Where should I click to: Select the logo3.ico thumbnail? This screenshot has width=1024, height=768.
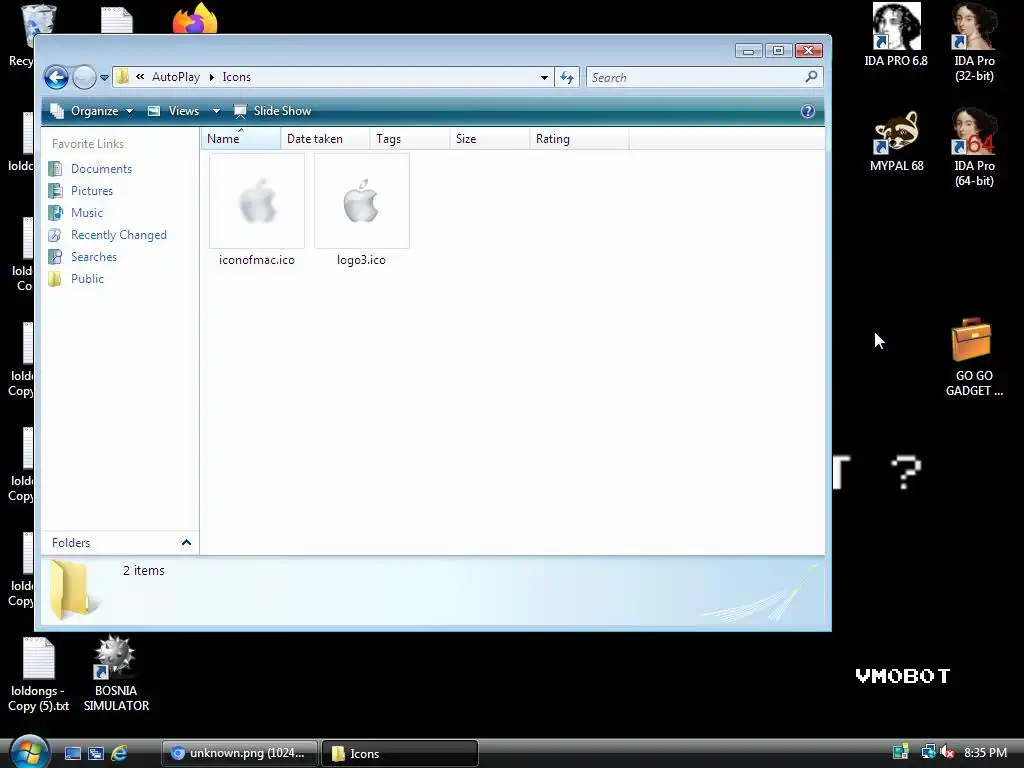(362, 201)
